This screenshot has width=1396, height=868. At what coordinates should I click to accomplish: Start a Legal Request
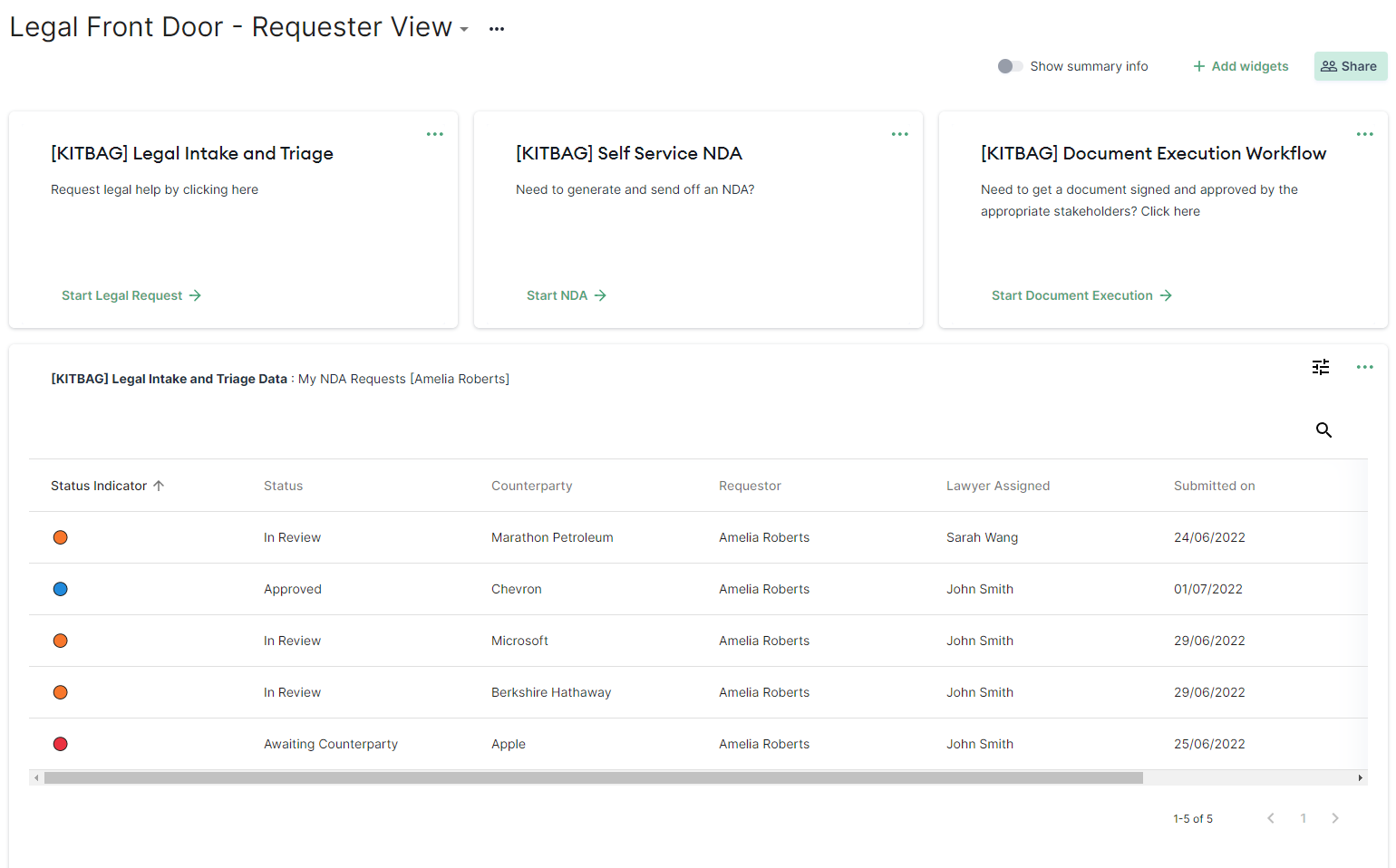(131, 295)
